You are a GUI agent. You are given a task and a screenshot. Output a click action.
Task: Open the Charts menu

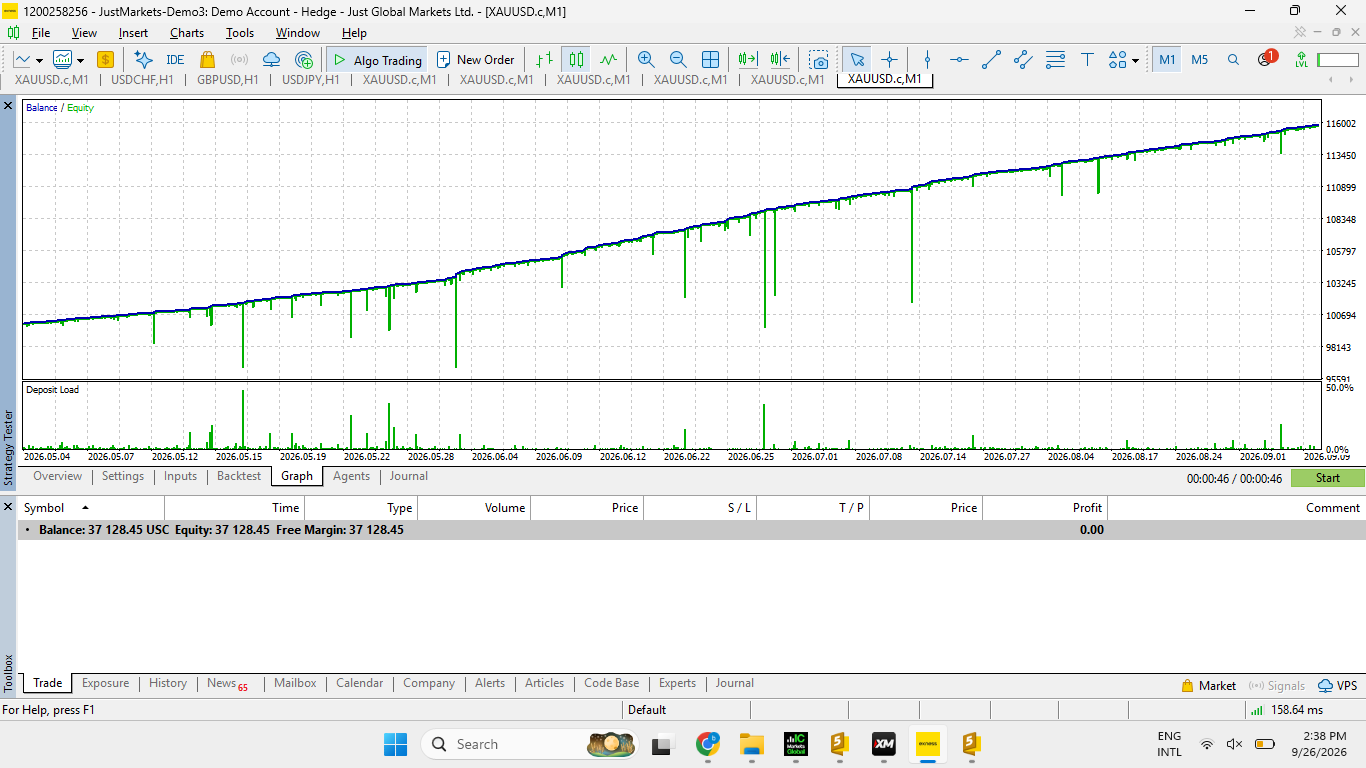point(186,33)
